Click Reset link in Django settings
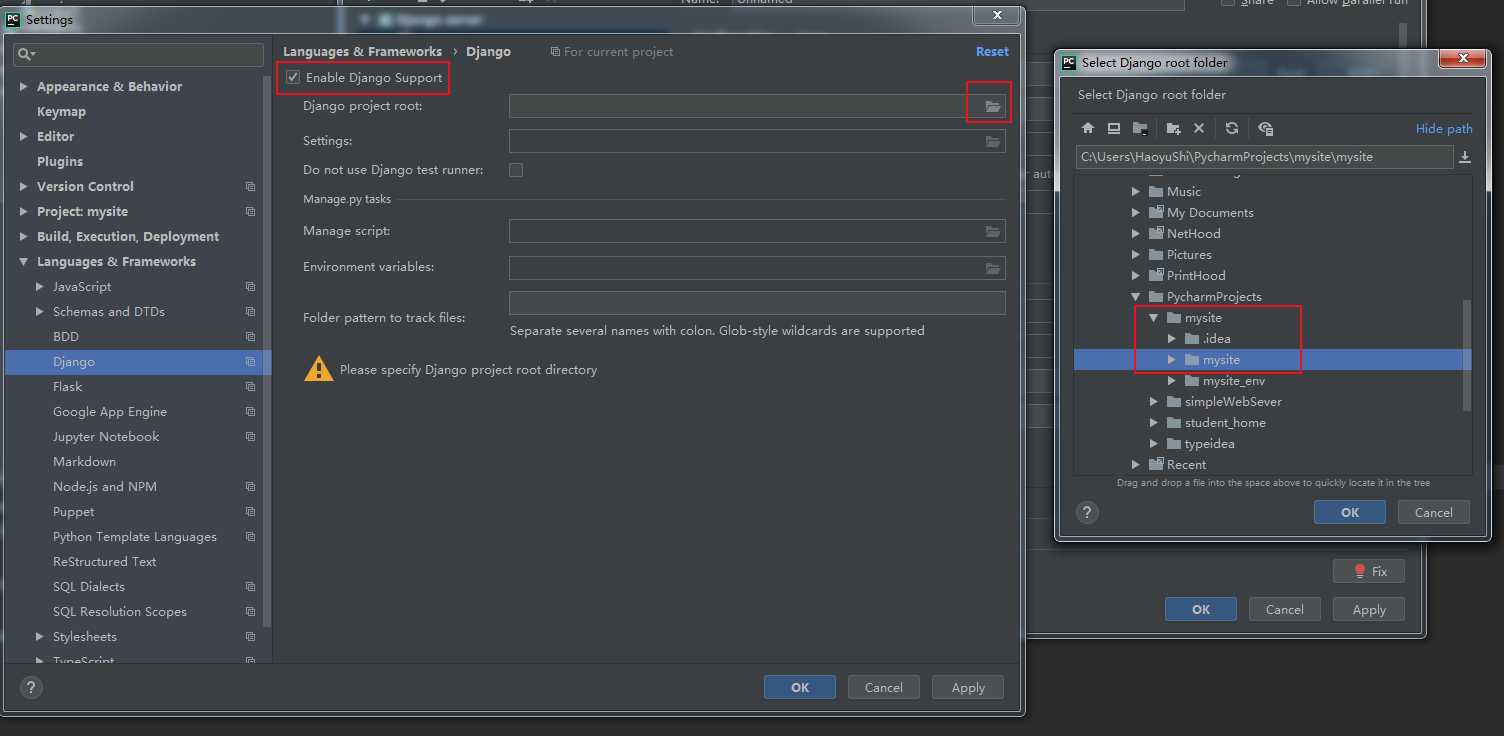The width and height of the screenshot is (1504, 736). (992, 51)
